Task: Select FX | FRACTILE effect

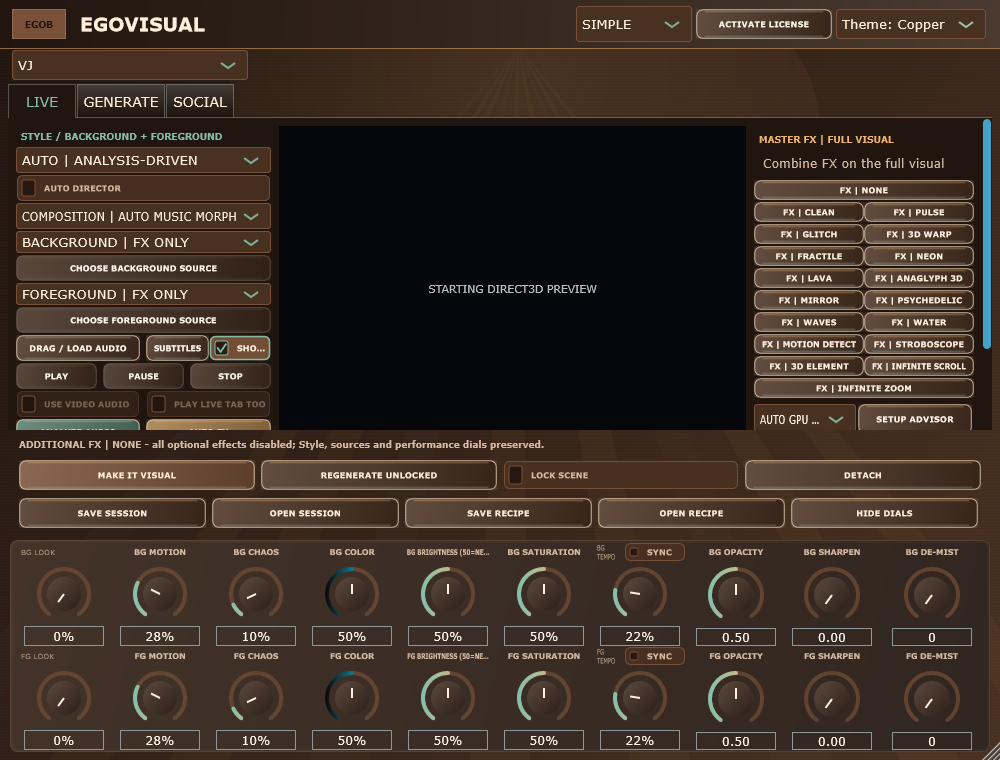Action: click(809, 256)
